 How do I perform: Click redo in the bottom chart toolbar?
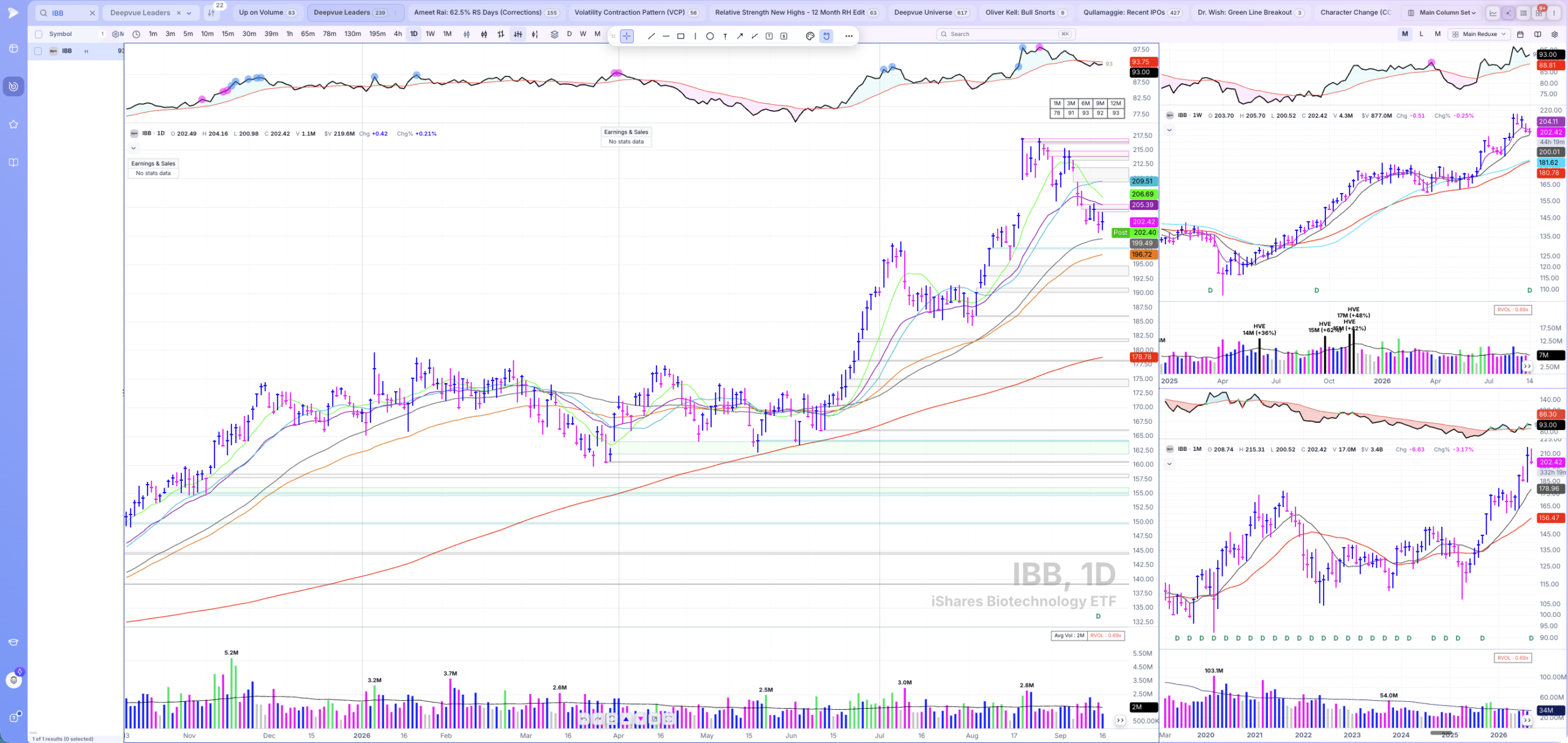click(x=598, y=719)
